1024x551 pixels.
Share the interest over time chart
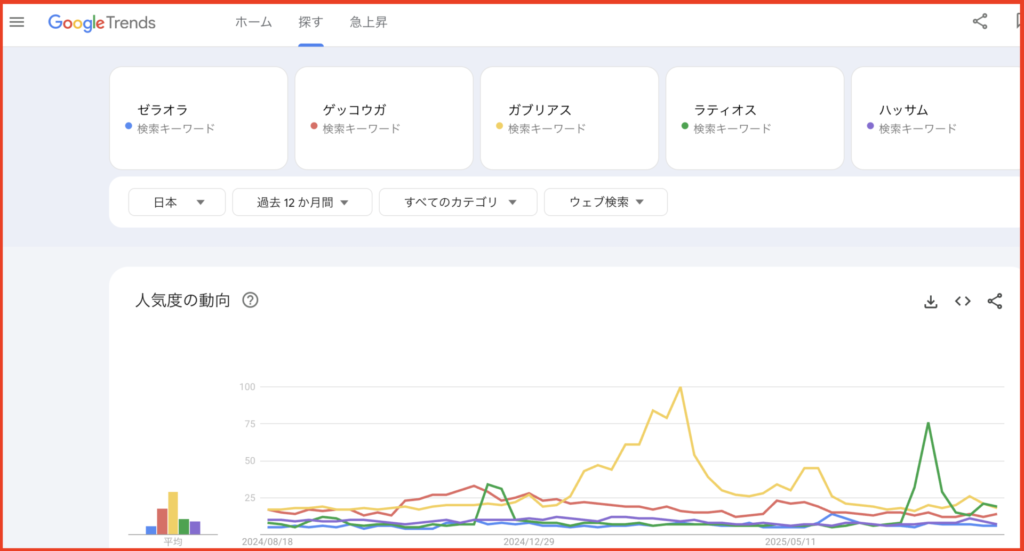(x=995, y=301)
